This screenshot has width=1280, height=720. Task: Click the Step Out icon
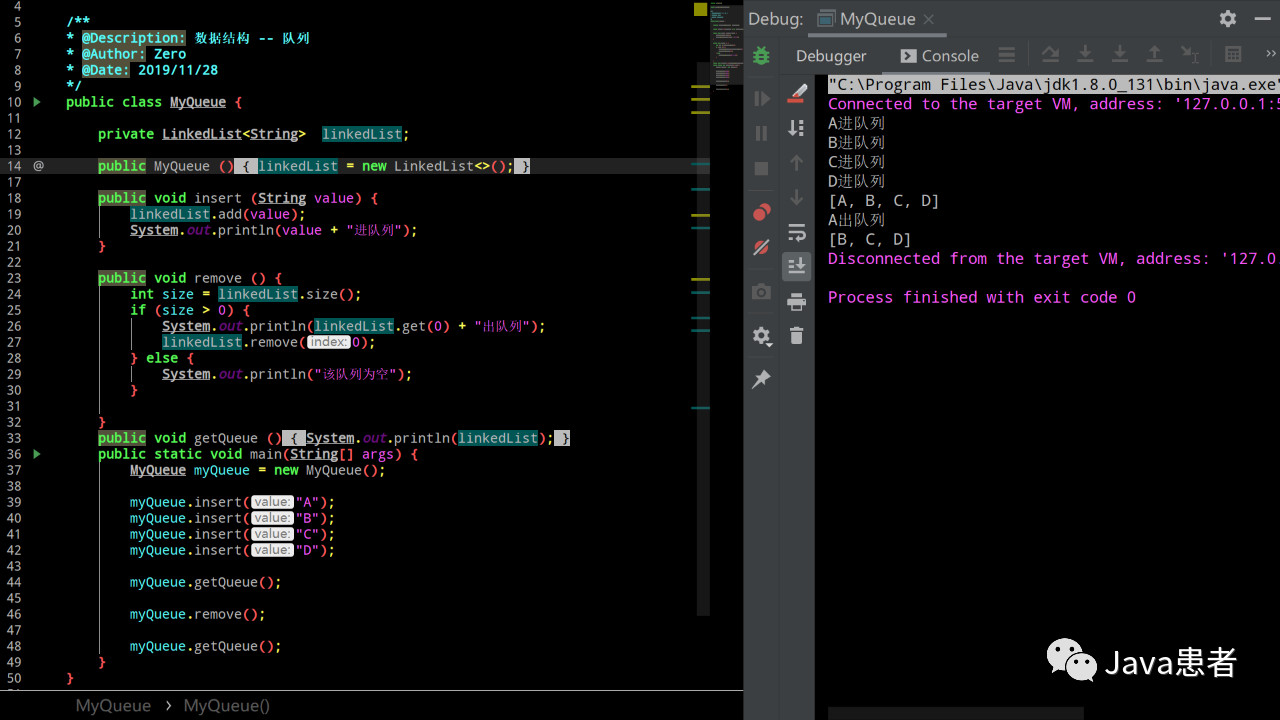click(x=1155, y=55)
